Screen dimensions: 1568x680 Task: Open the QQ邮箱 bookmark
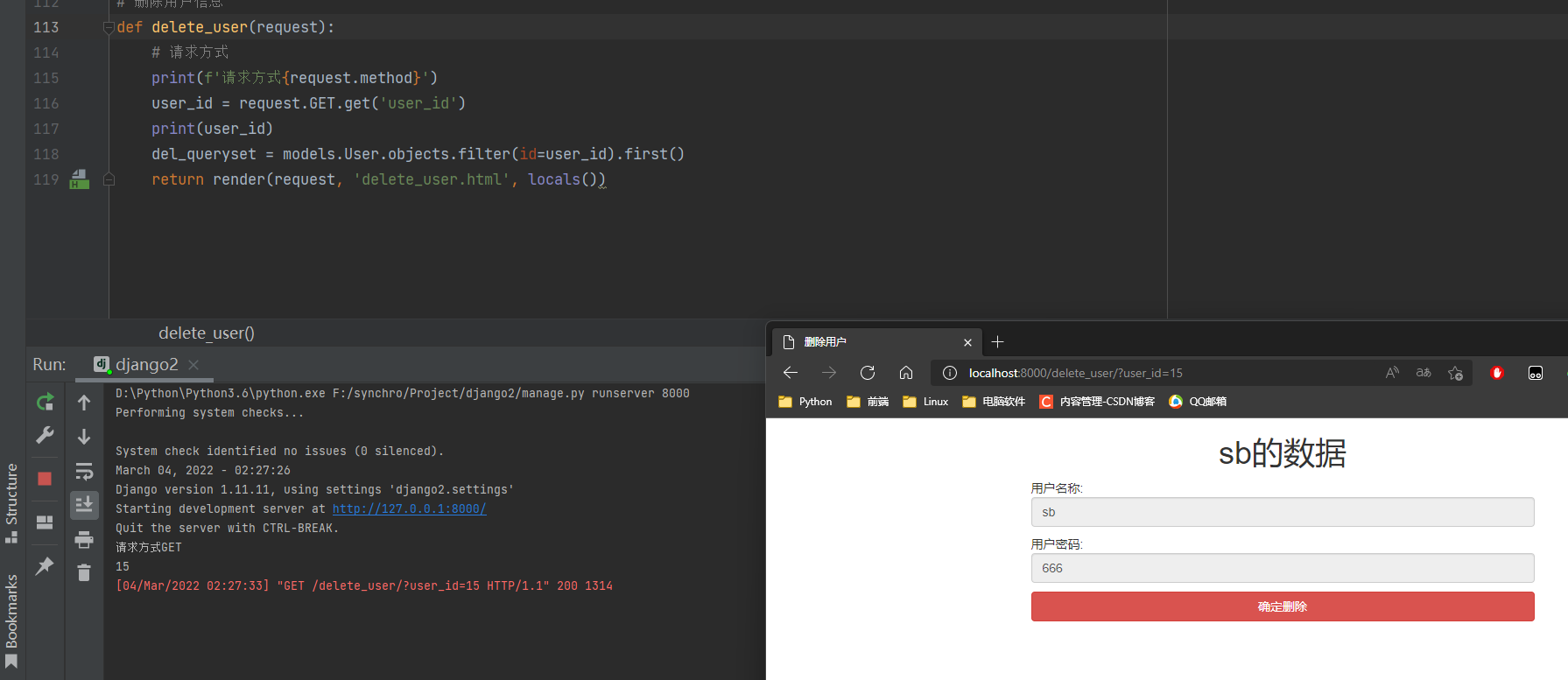point(1198,402)
